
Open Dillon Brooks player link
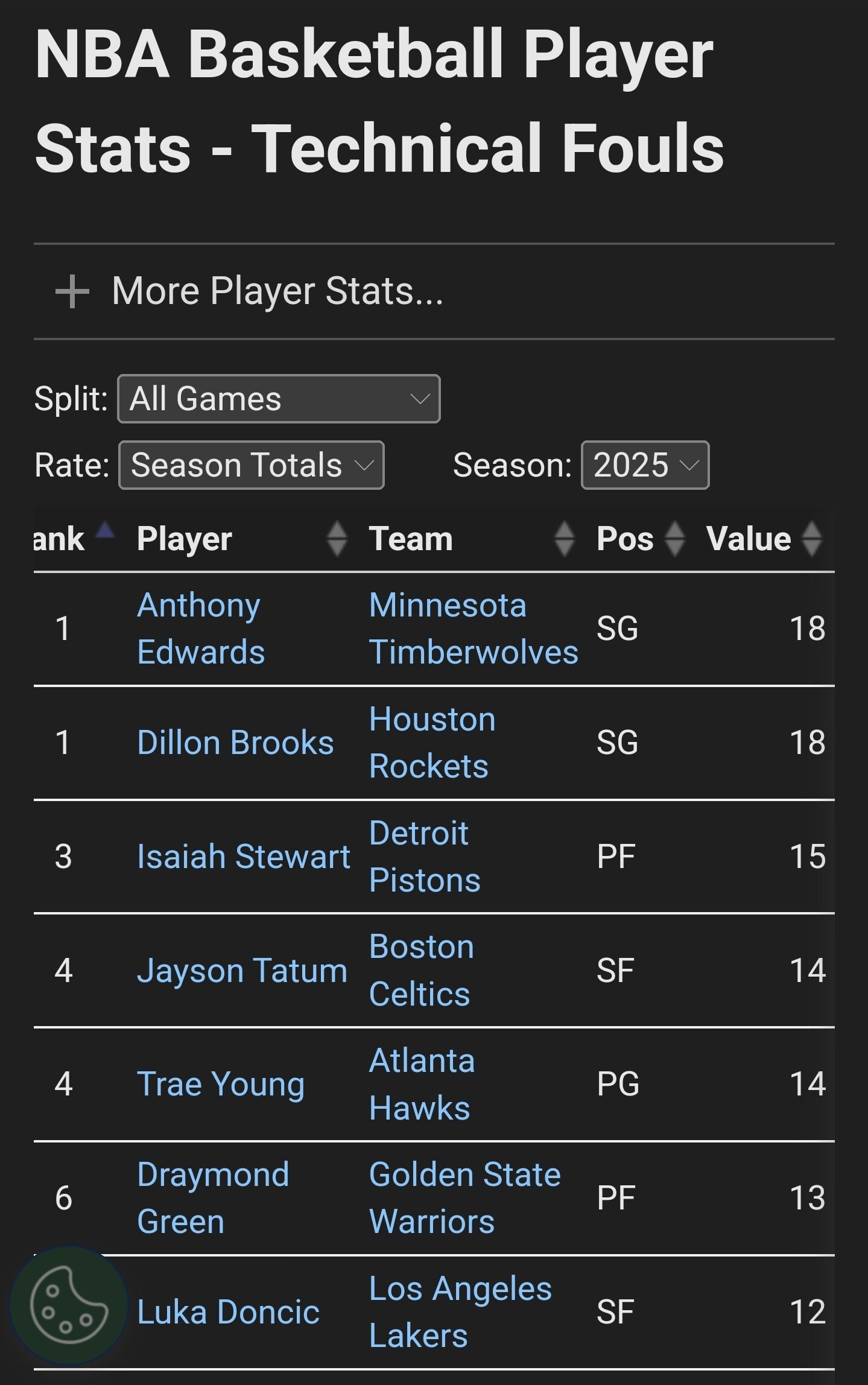coord(235,743)
